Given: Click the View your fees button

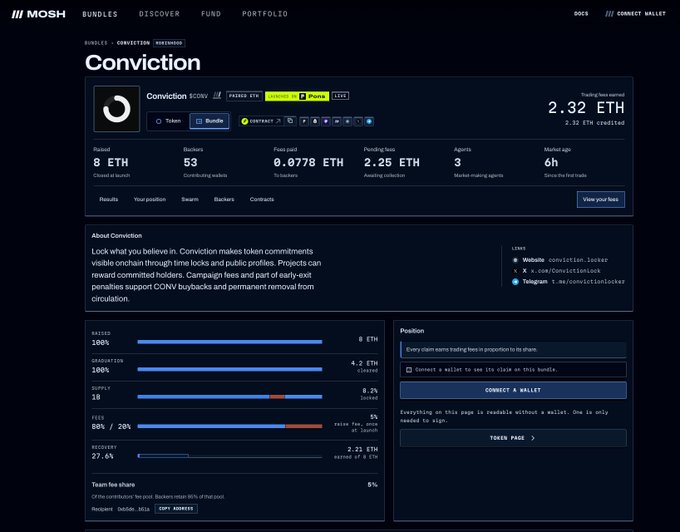Looking at the screenshot, I should click(x=601, y=199).
